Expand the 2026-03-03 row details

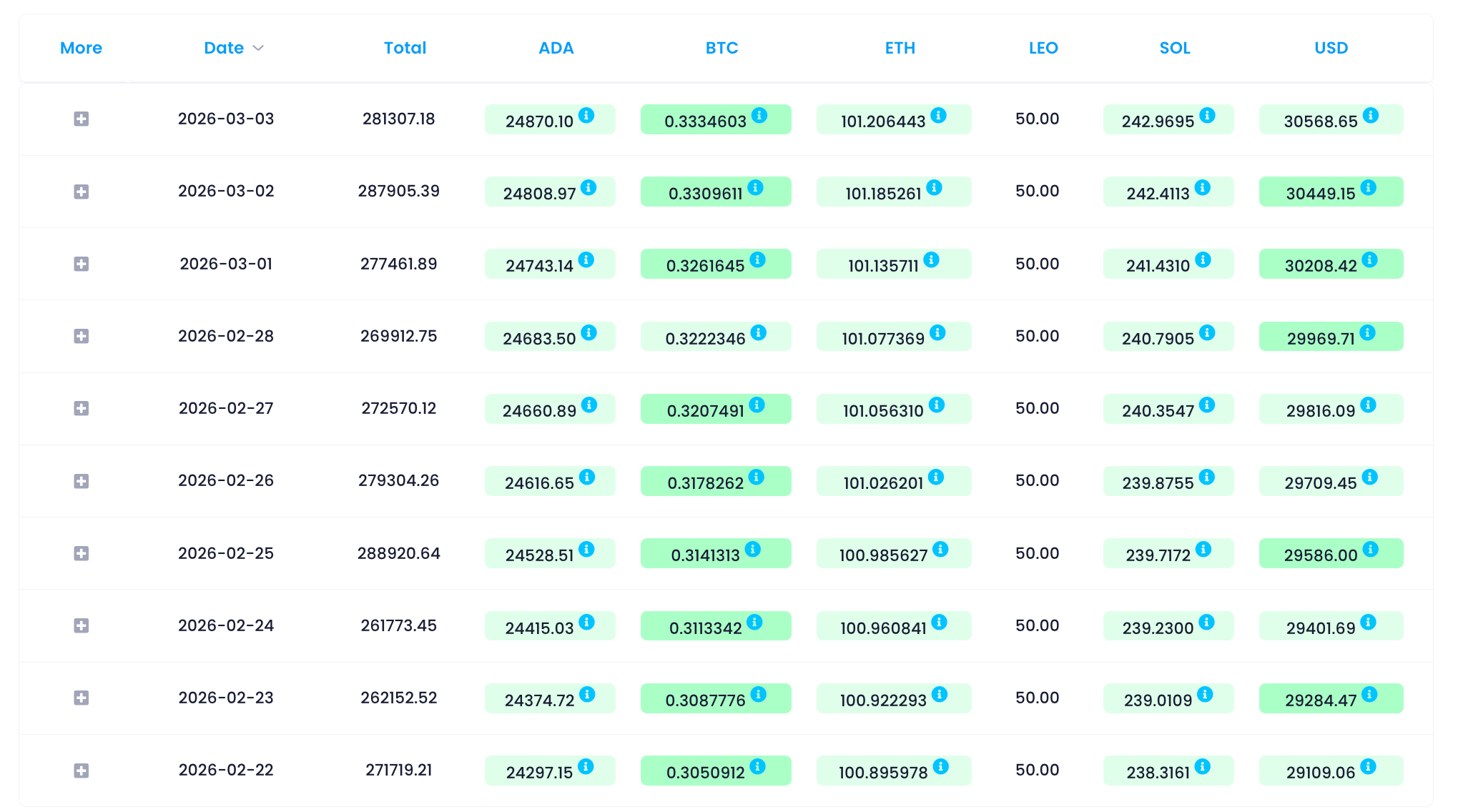click(x=82, y=119)
